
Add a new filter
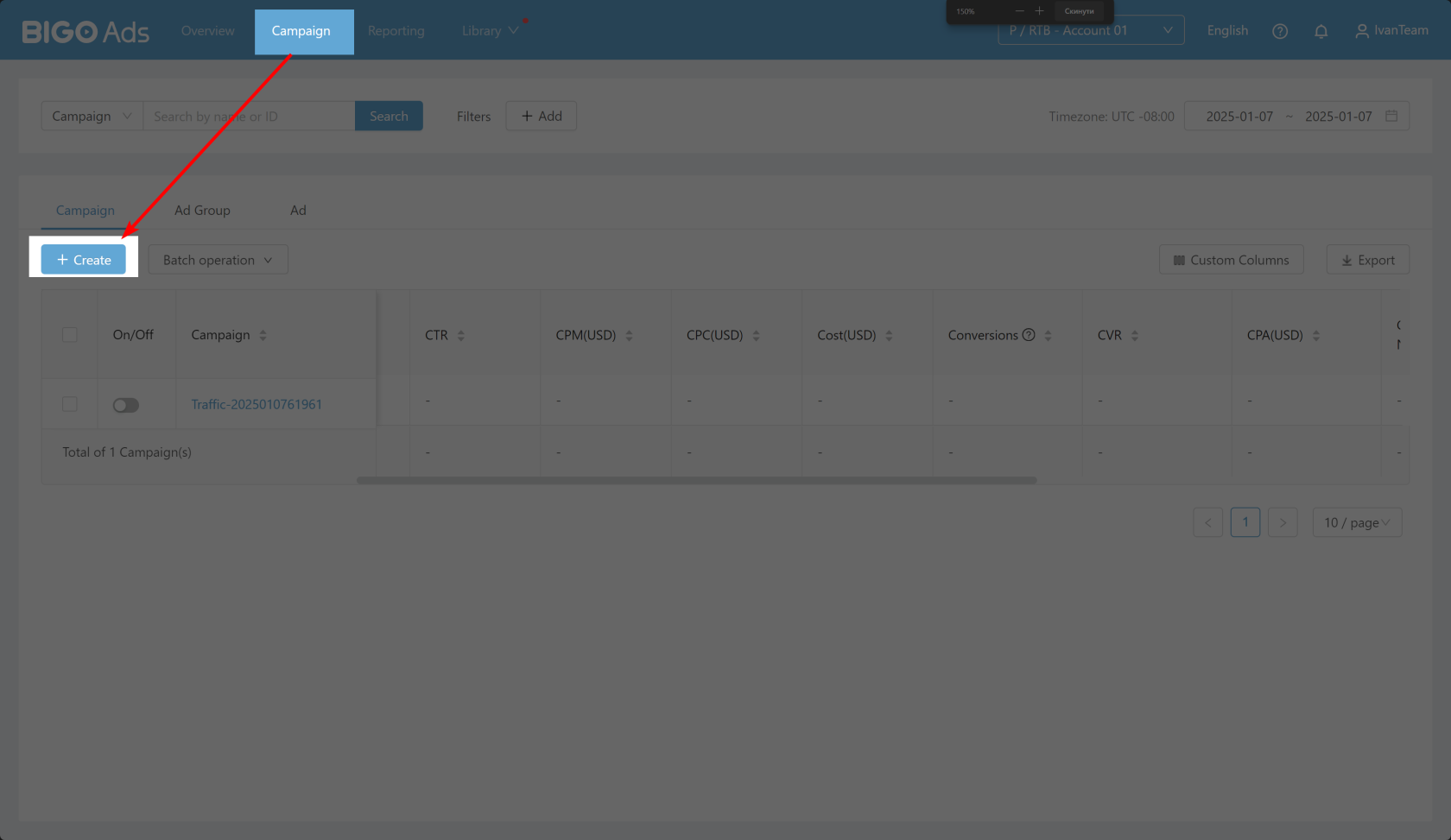click(542, 116)
